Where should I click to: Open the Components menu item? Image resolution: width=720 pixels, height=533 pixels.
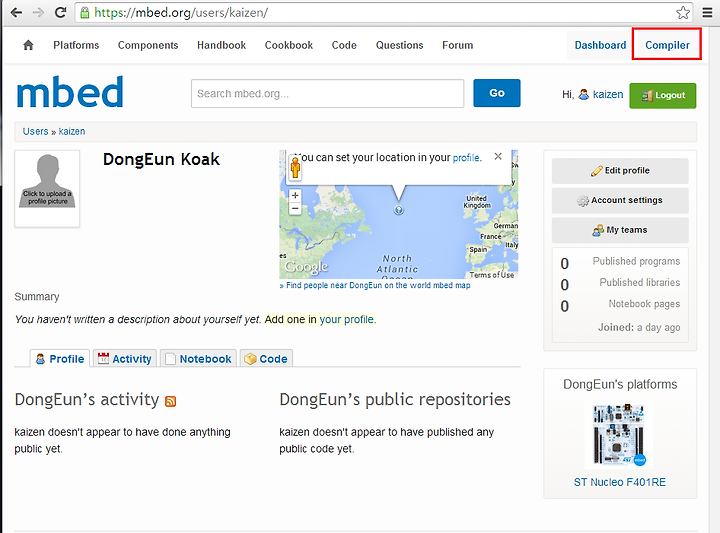tap(148, 45)
